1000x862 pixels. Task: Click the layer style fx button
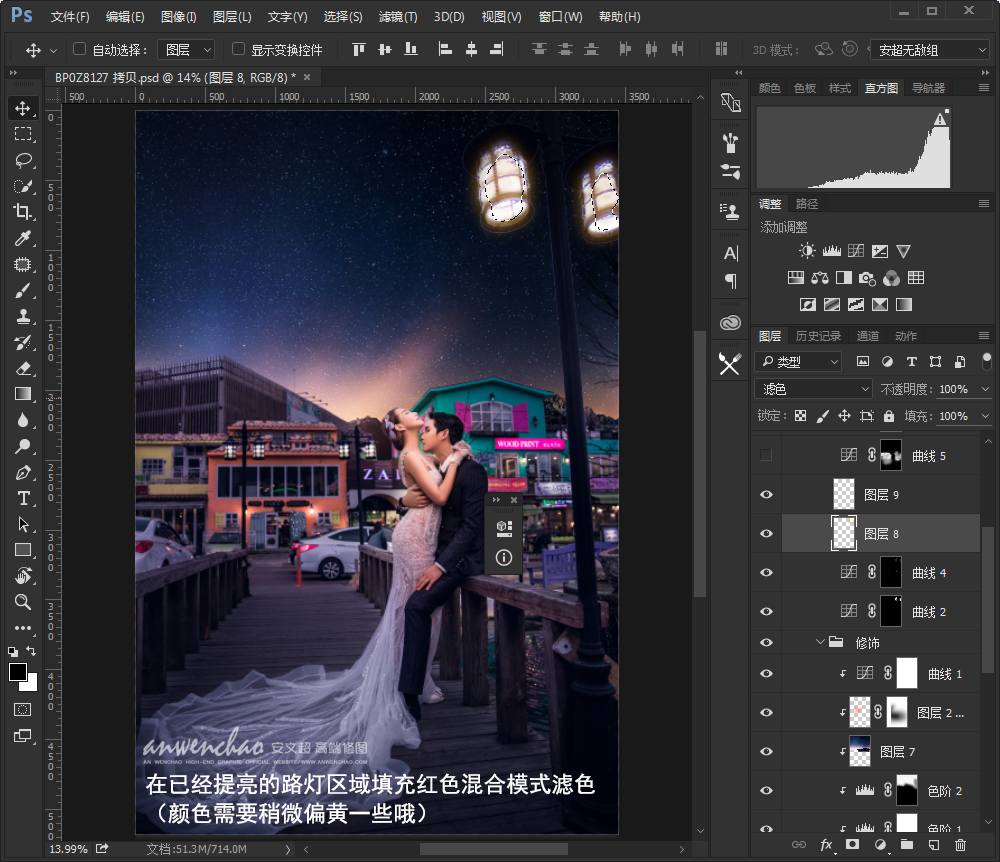[826, 845]
